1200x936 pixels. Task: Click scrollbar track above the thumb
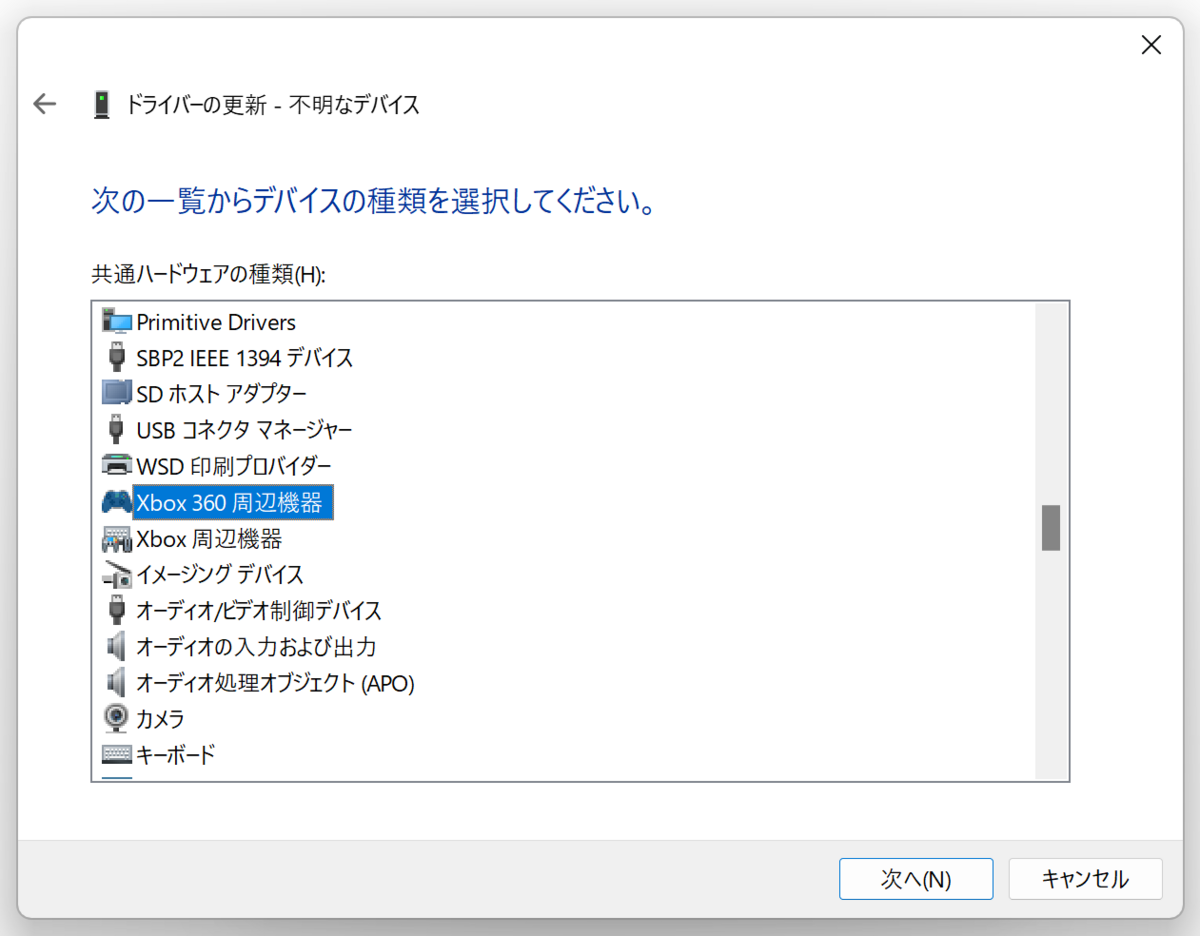coord(1050,404)
